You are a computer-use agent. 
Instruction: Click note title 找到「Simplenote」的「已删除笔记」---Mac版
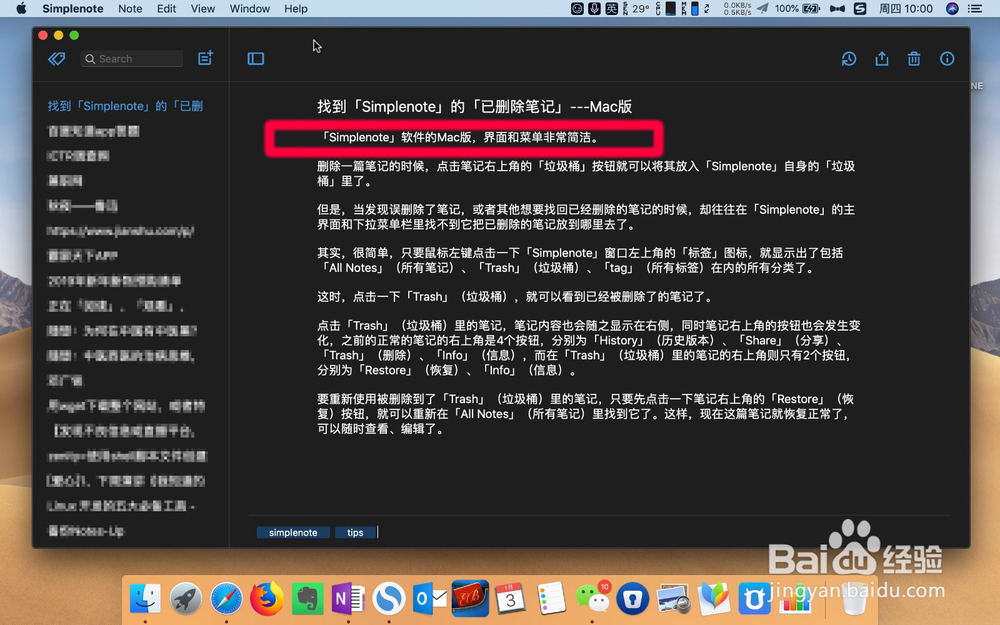coord(474,107)
